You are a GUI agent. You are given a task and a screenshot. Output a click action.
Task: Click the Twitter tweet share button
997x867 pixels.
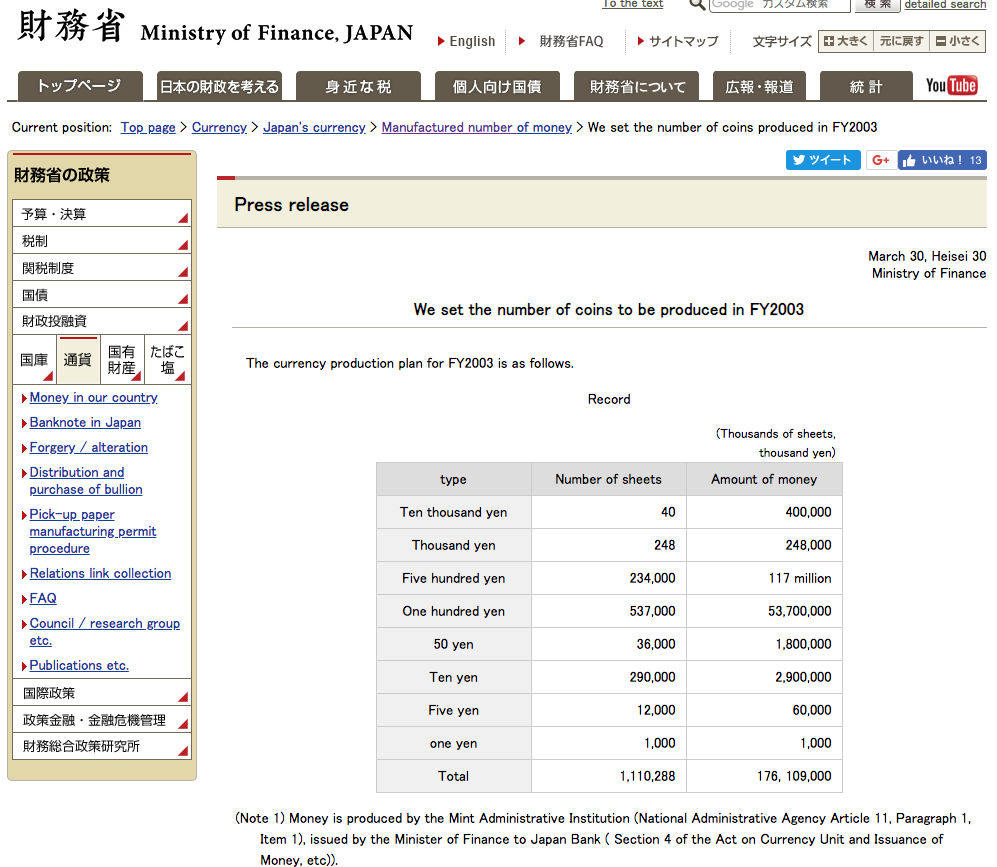click(x=822, y=160)
